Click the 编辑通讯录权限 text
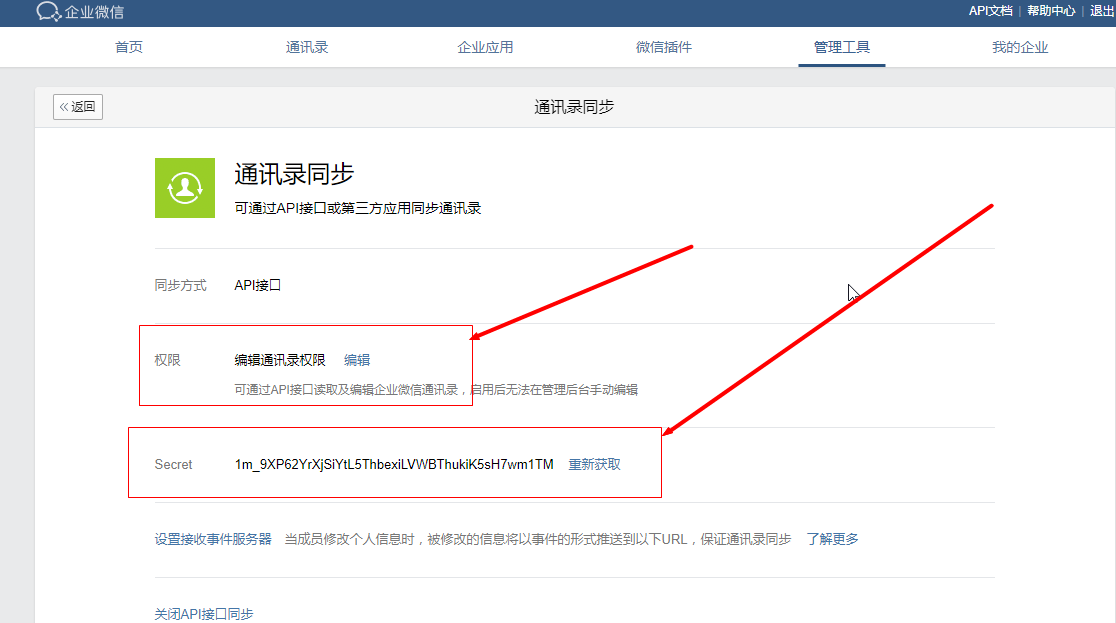1116x623 pixels. pyautogui.click(x=280, y=360)
